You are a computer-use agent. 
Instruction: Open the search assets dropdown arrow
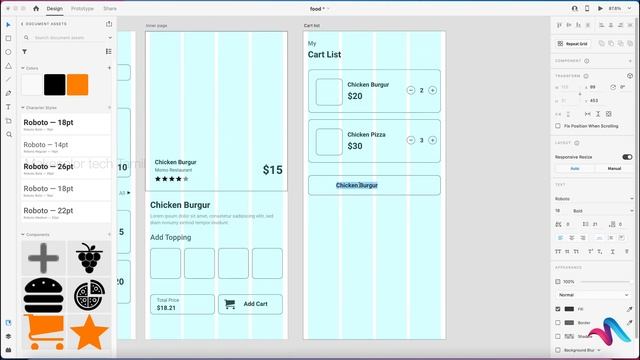point(110,38)
